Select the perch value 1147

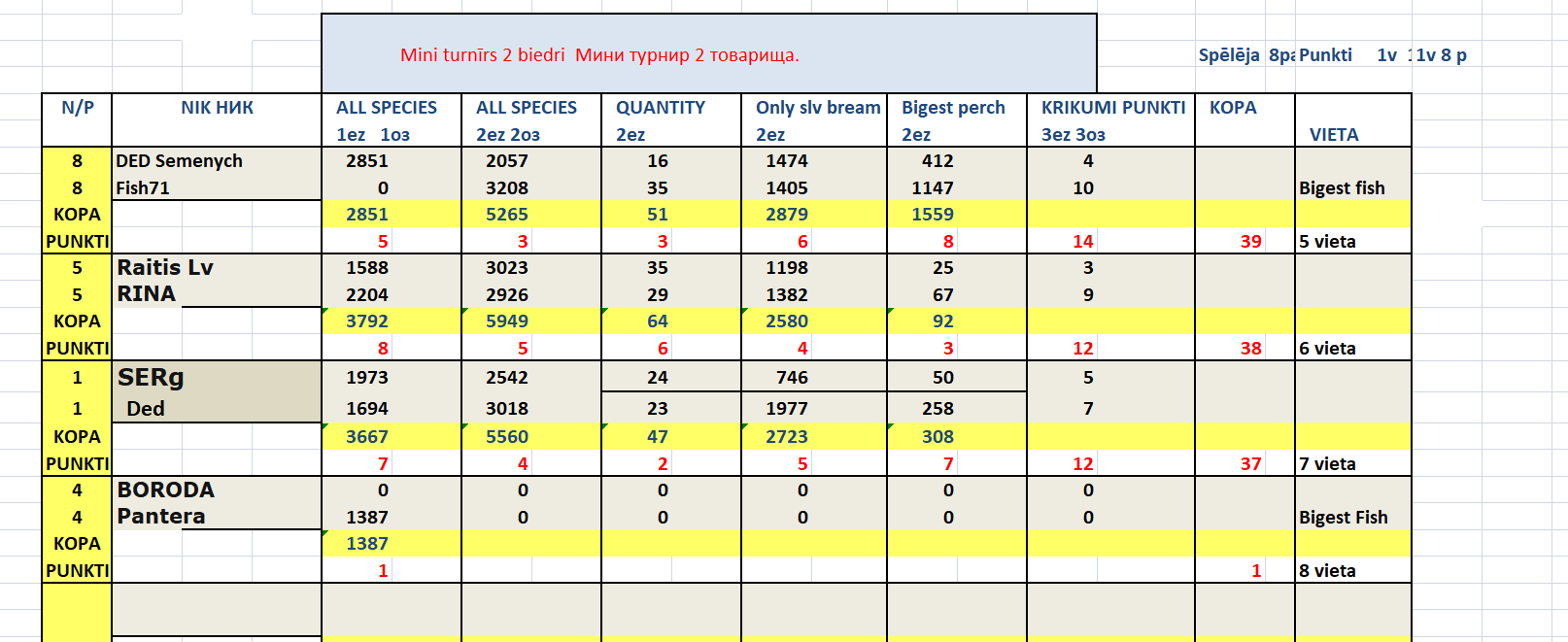point(933,188)
